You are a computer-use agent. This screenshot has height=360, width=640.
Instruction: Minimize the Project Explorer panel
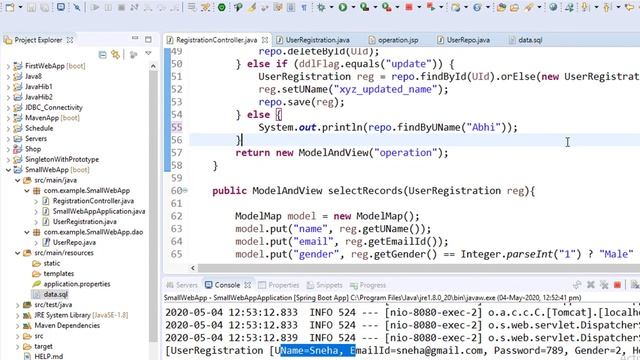(x=135, y=38)
